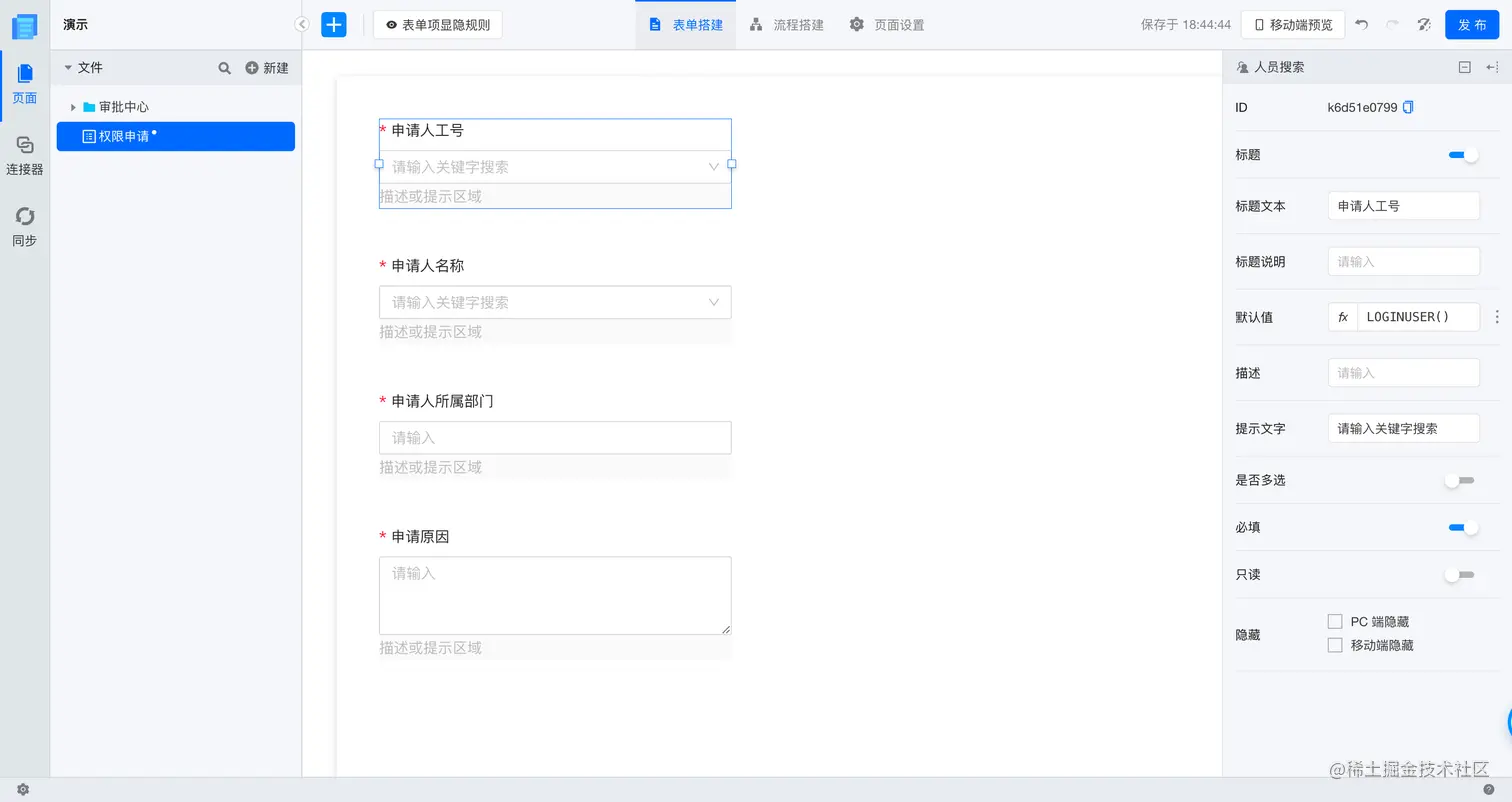Click the LOGINUSER() default value field
The image size is (1512, 802).
pos(1418,317)
